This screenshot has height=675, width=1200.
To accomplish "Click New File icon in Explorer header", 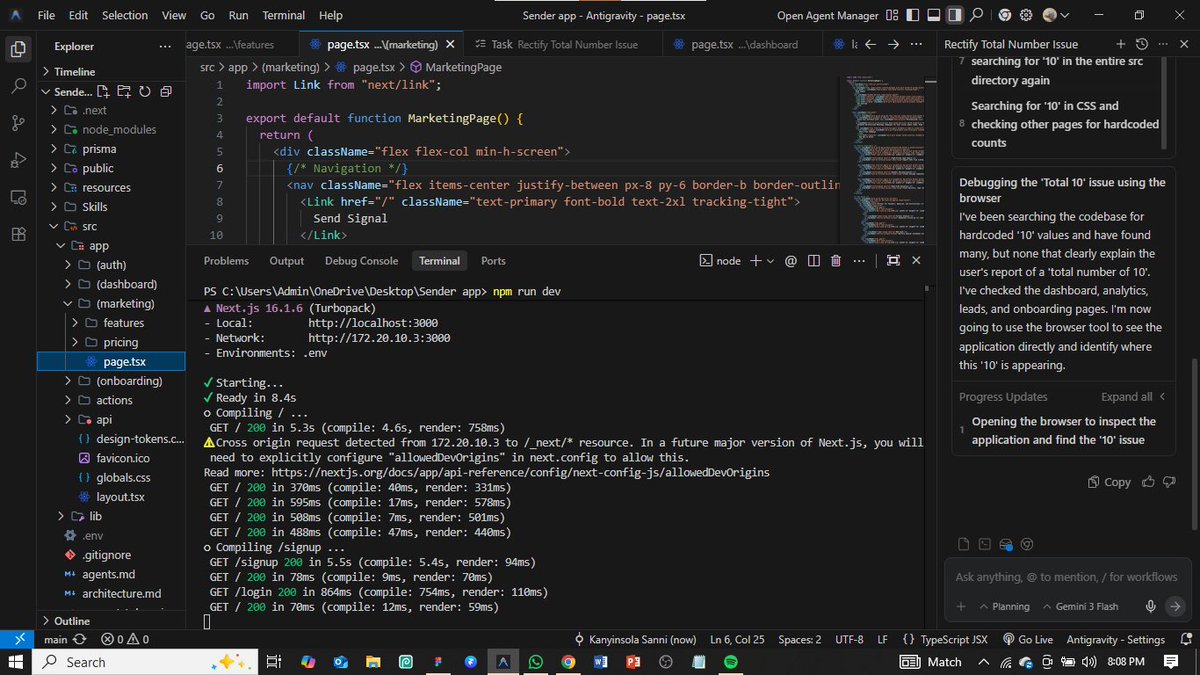I will pyautogui.click(x=105, y=91).
